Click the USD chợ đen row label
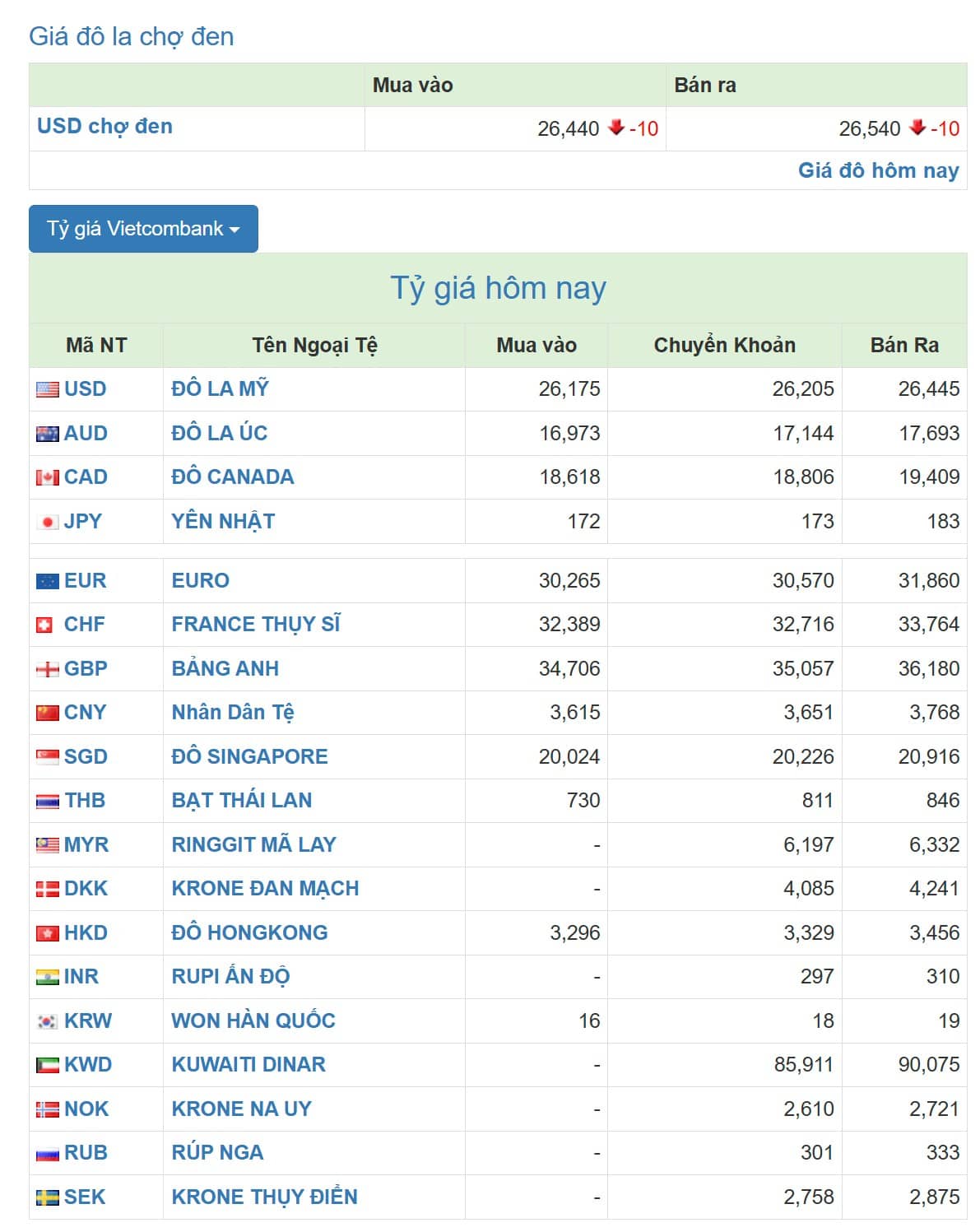 (x=105, y=126)
